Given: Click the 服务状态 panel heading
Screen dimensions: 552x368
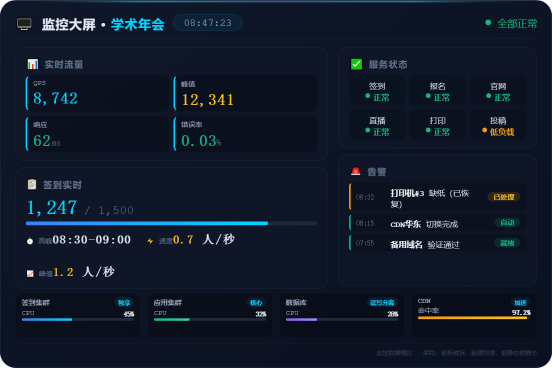Looking at the screenshot, I should (x=388, y=64).
